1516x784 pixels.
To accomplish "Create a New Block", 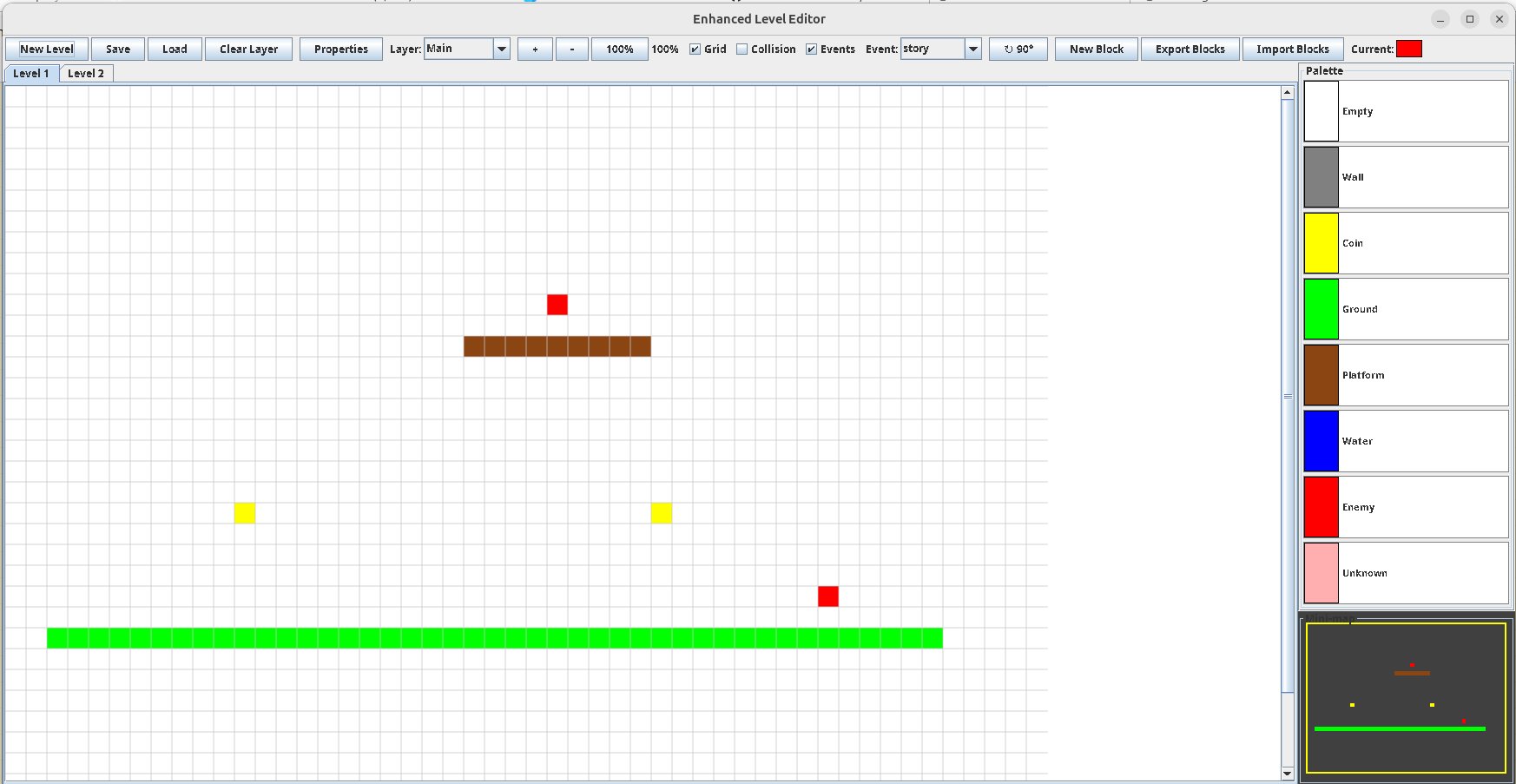I will tap(1097, 49).
